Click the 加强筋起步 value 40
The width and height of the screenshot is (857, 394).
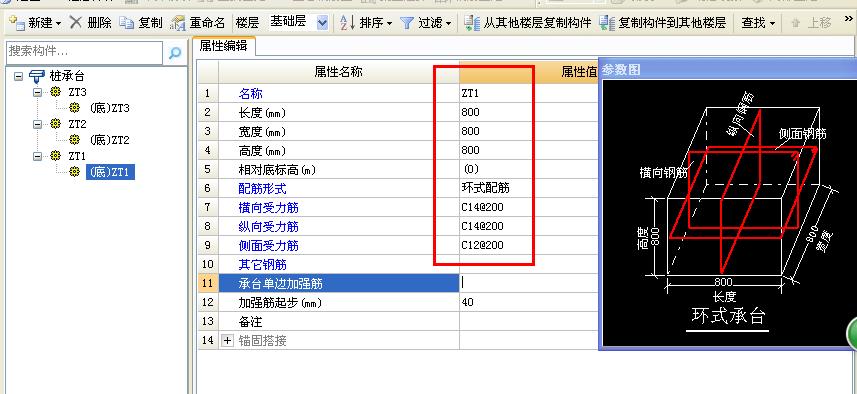[x=529, y=302]
